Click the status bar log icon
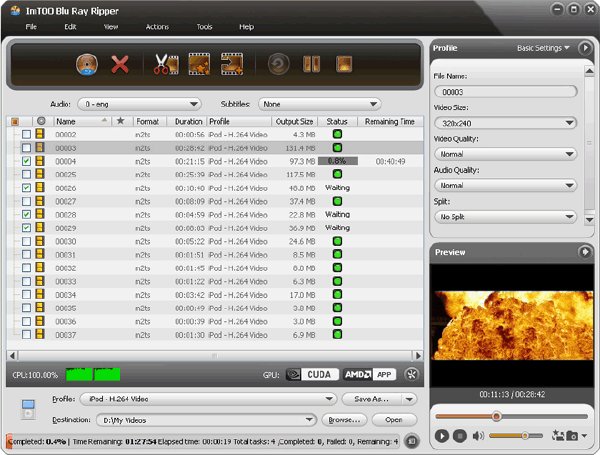This screenshot has width=600, height=455. (x=411, y=441)
